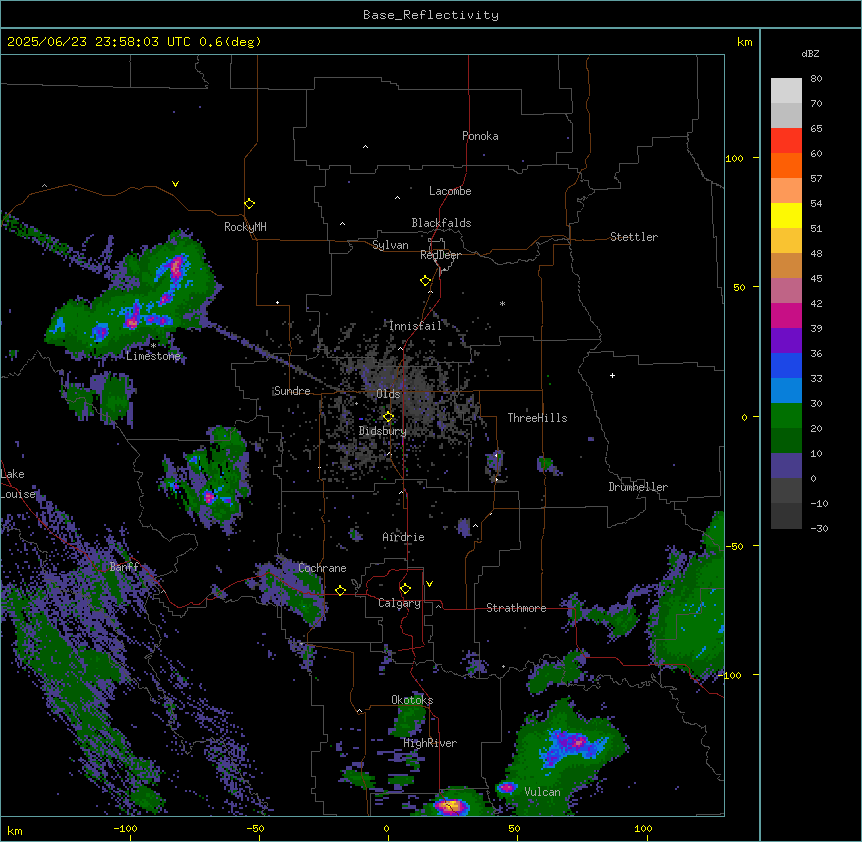862x842 pixels.
Task: Click the yellow diamond marker between Olds and Didsbury
Action: (x=388, y=417)
